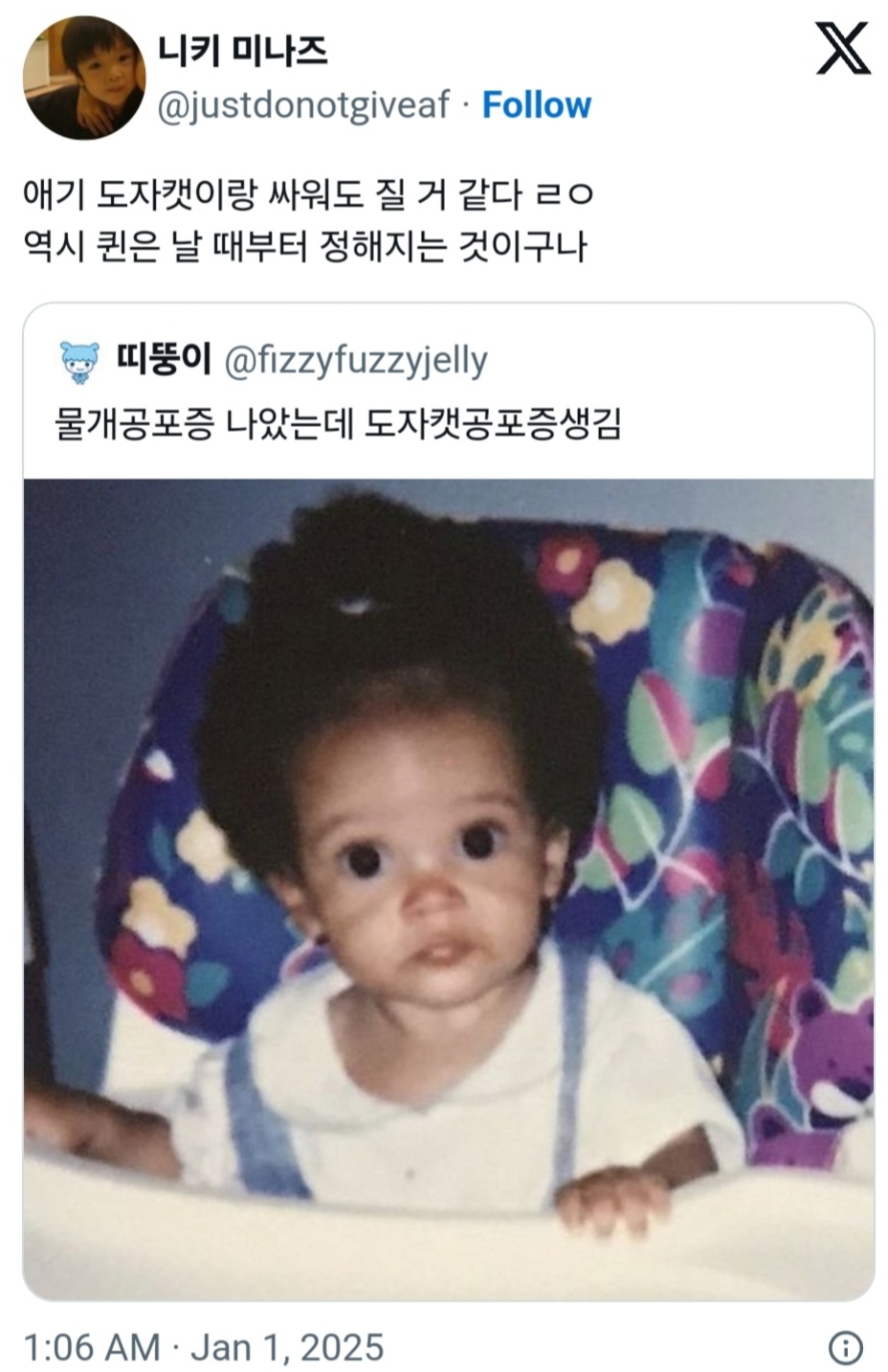The image size is (888, 1372).
Task: Open the 띠뚱이 display name
Action: click(x=163, y=359)
